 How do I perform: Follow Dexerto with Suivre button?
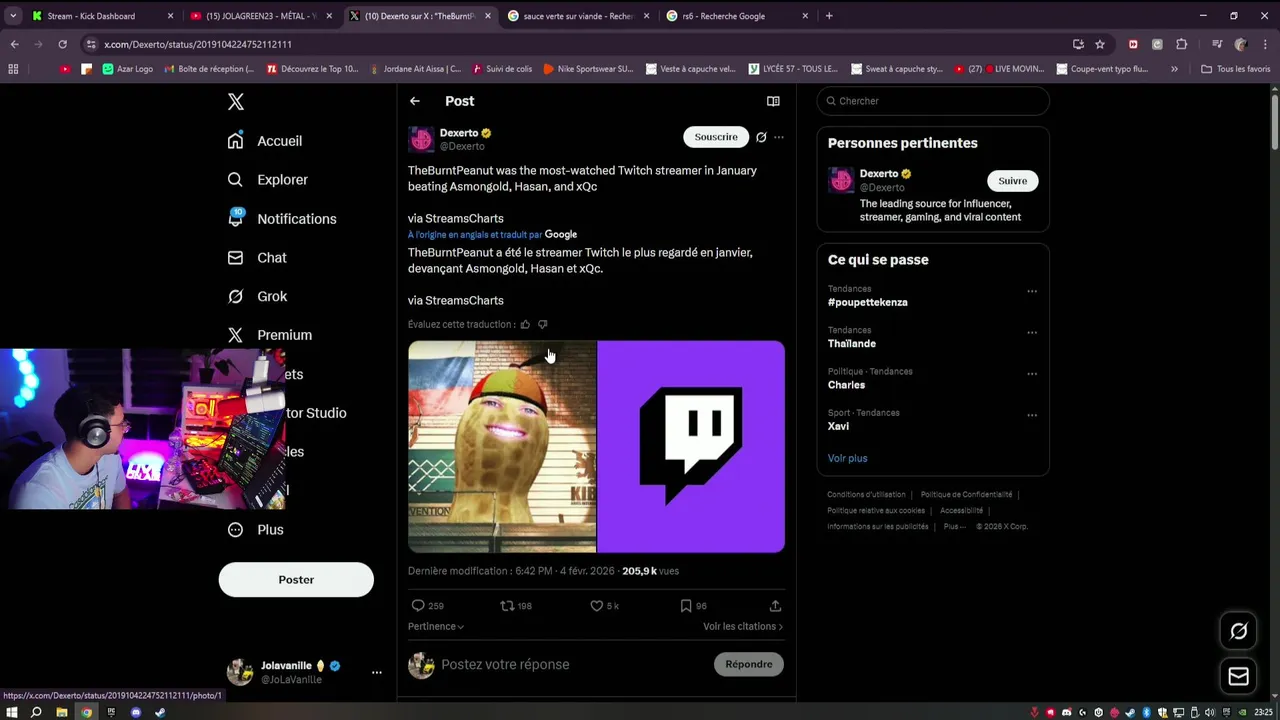[1013, 181]
